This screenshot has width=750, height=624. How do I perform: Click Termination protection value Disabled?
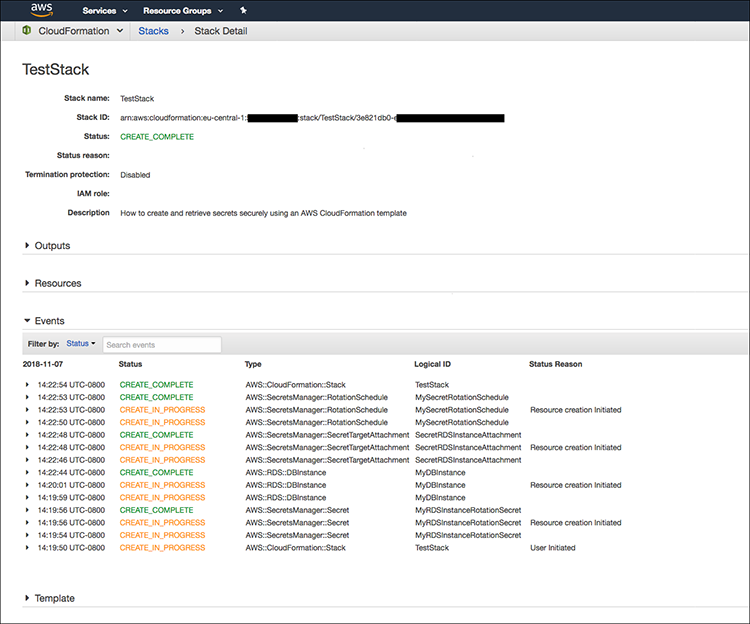click(x=135, y=175)
